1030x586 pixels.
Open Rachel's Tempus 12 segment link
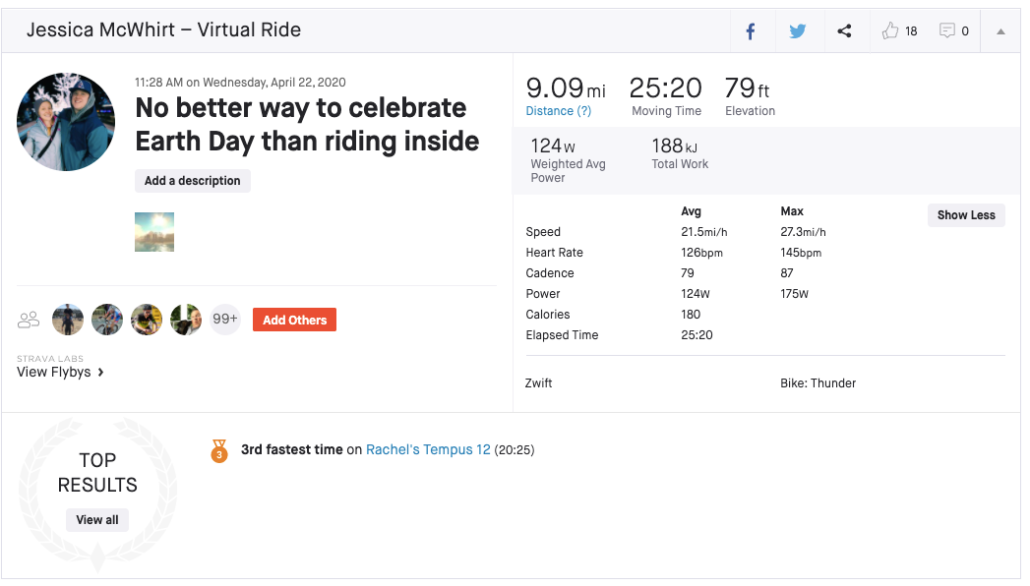coord(428,450)
